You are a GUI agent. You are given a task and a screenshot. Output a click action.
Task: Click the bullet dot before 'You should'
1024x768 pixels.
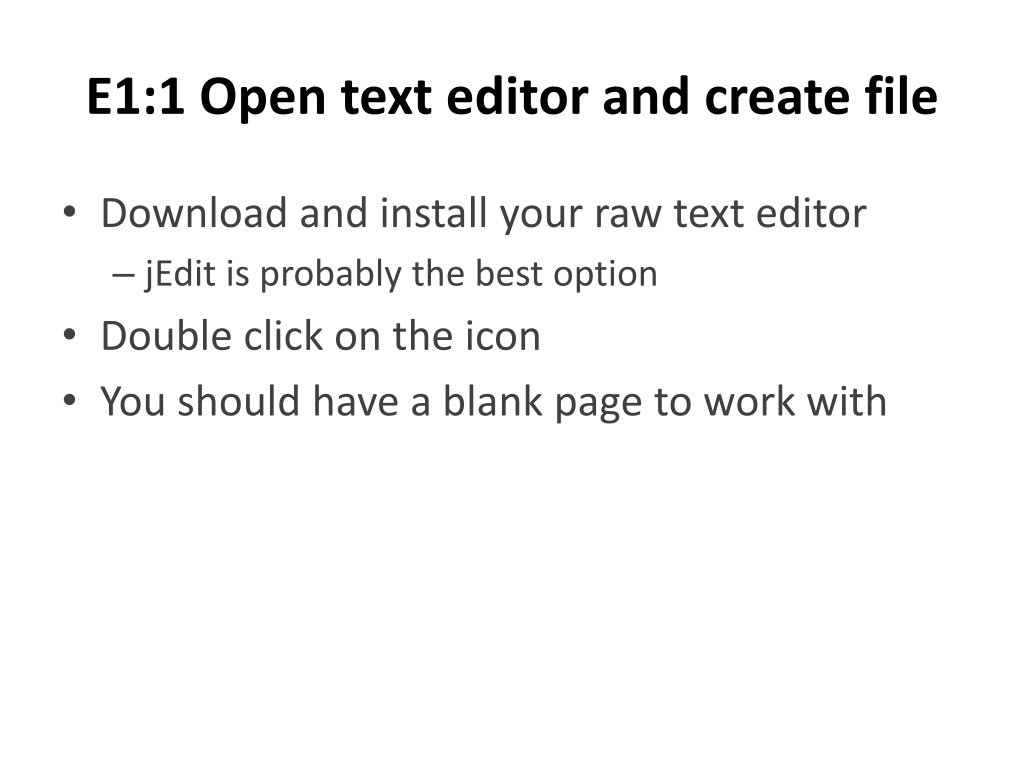tap(70, 400)
